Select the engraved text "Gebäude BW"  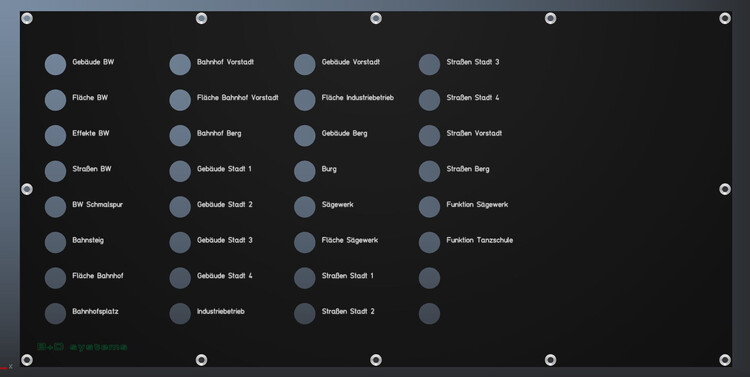[93, 62]
